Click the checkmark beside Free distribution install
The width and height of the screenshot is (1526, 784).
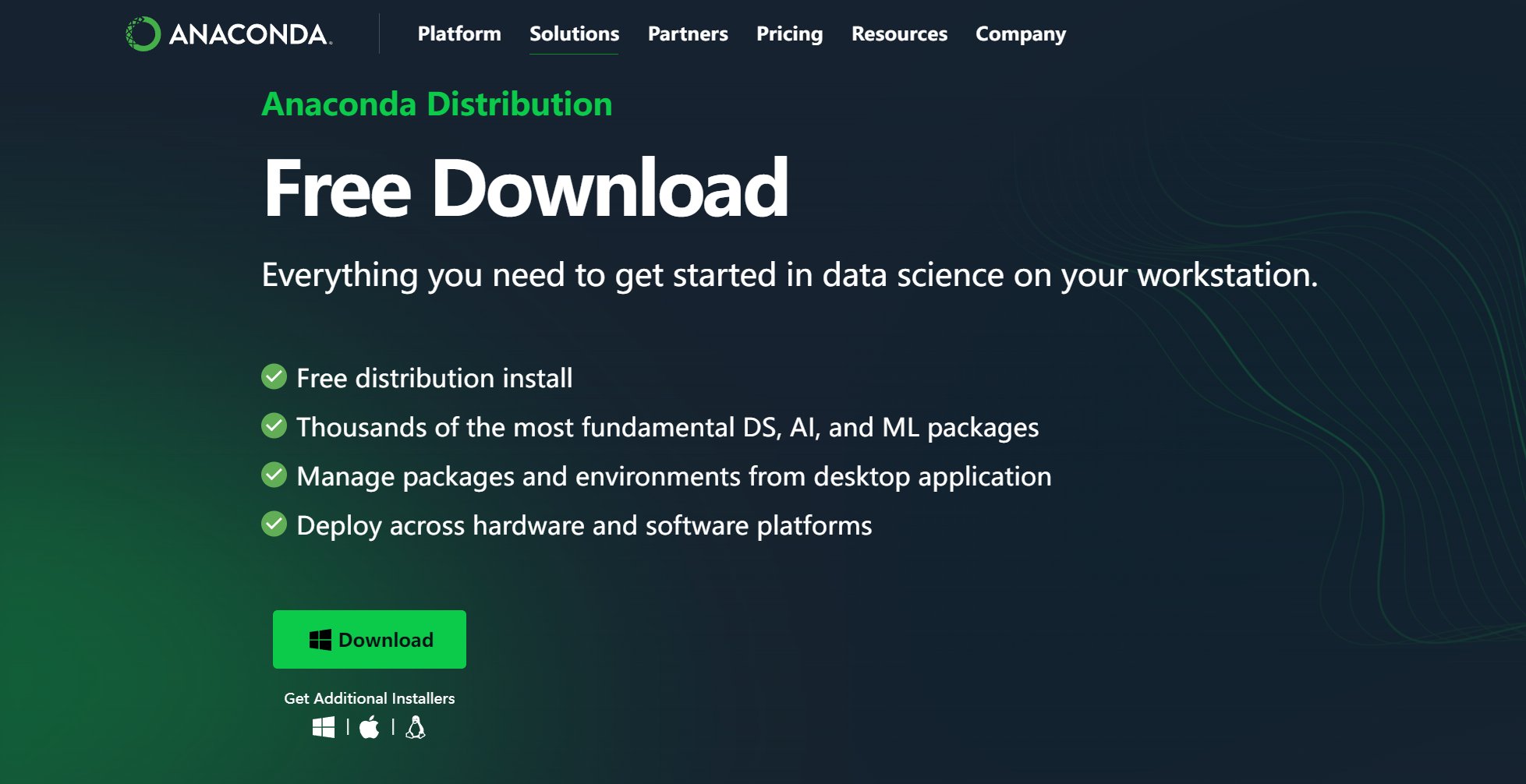coord(274,376)
